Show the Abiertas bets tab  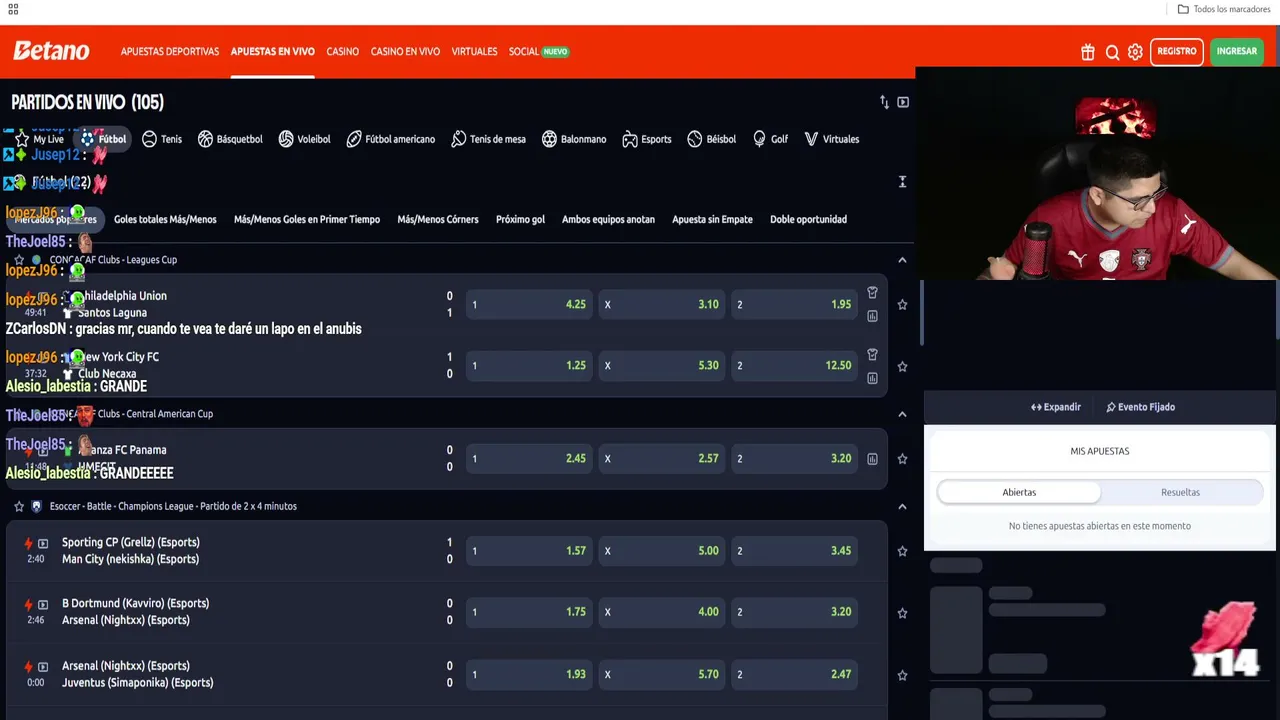click(1019, 492)
